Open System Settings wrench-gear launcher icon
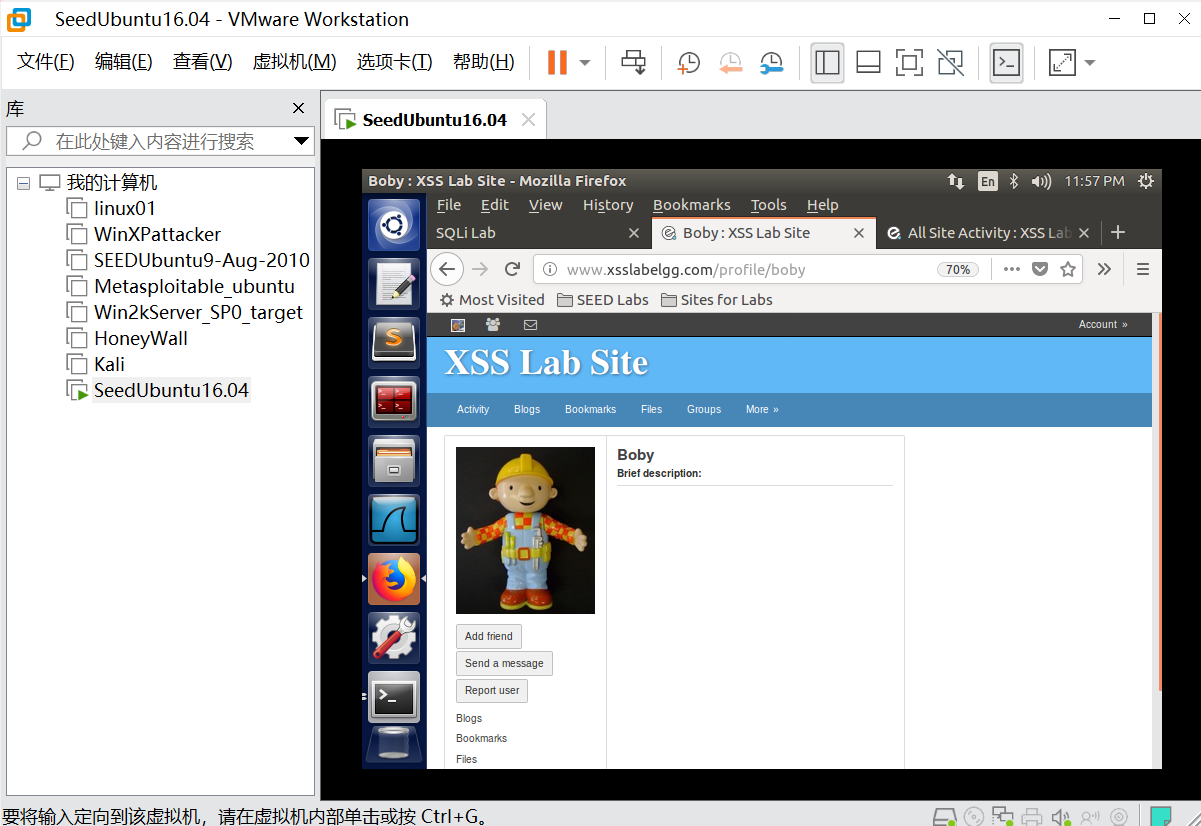 pos(394,637)
